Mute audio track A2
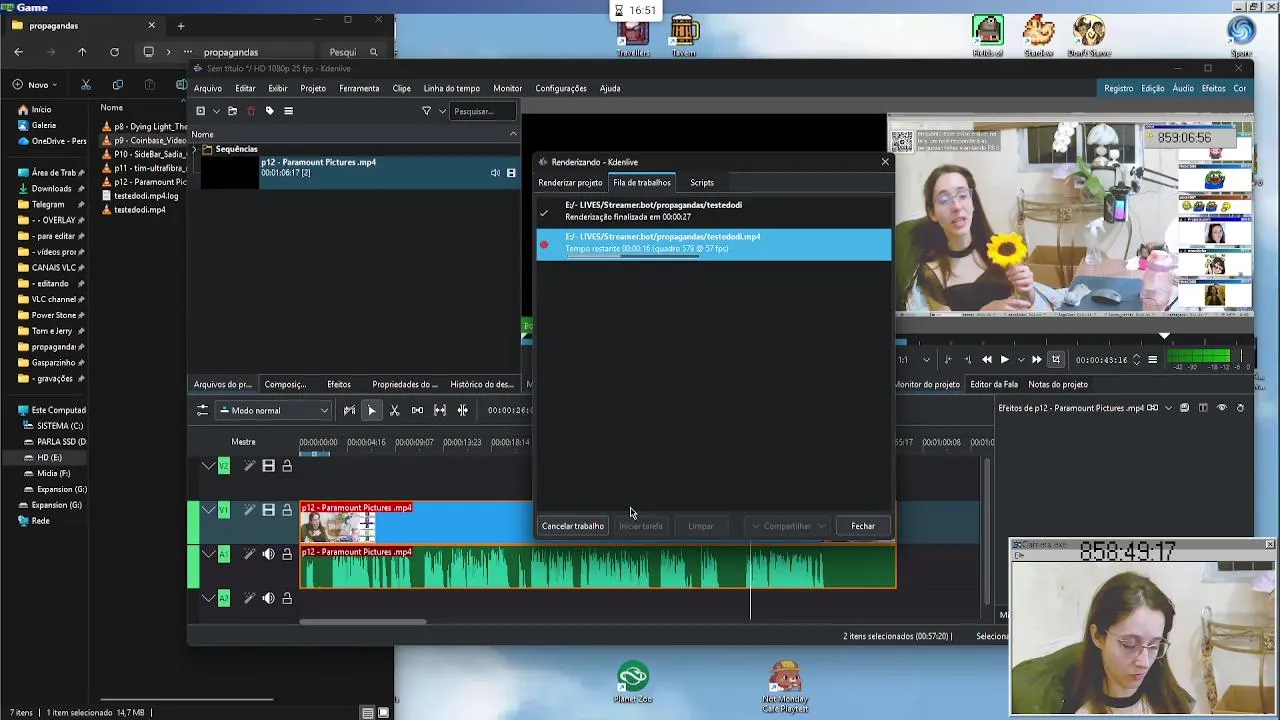 click(x=268, y=598)
